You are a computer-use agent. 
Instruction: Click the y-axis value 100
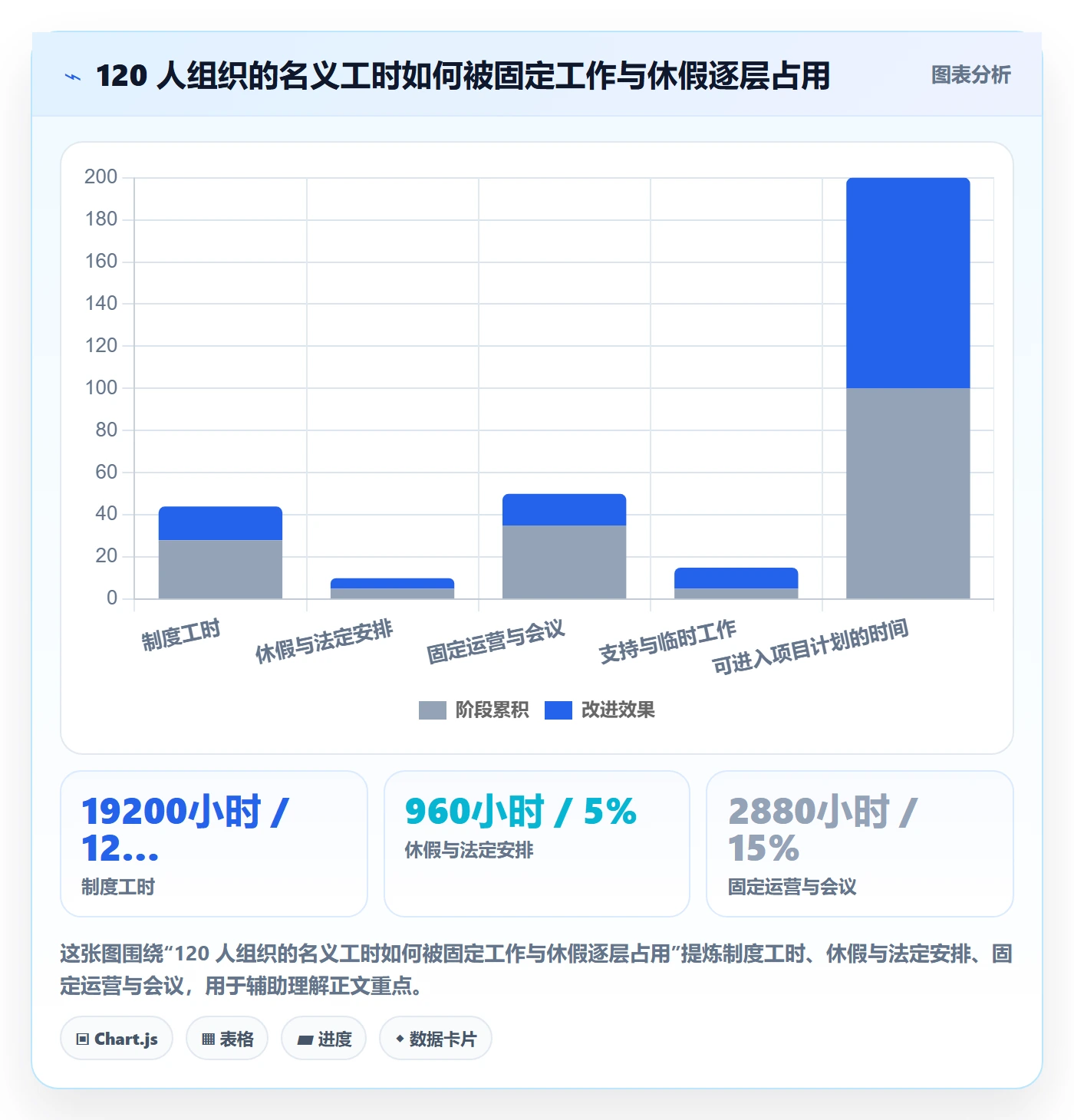100,387
